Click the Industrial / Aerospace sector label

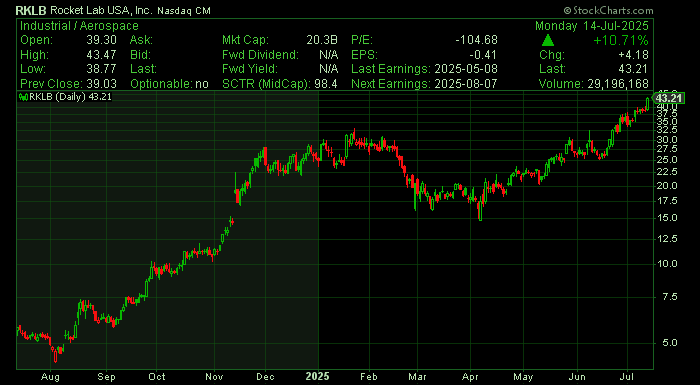coord(79,26)
